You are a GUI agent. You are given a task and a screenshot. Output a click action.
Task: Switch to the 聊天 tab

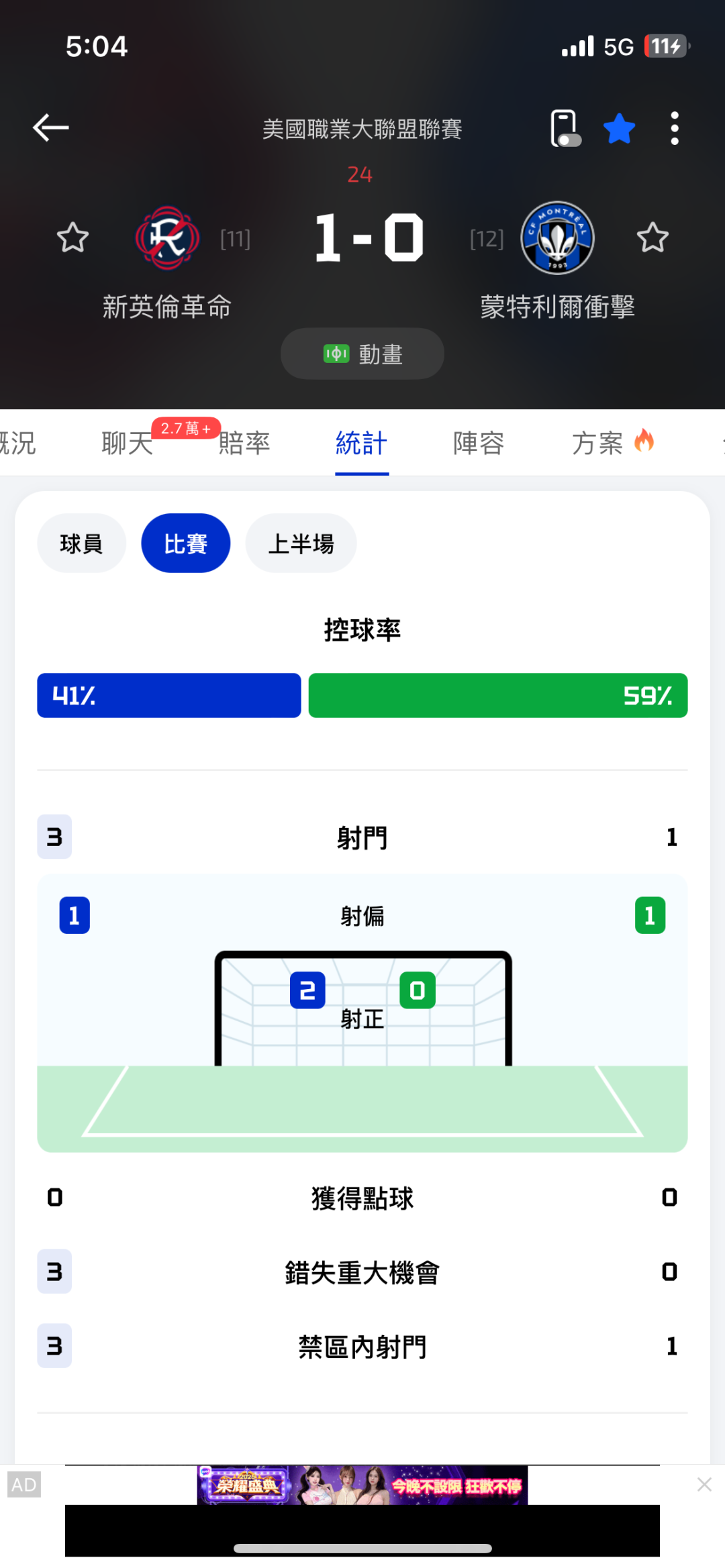(128, 443)
